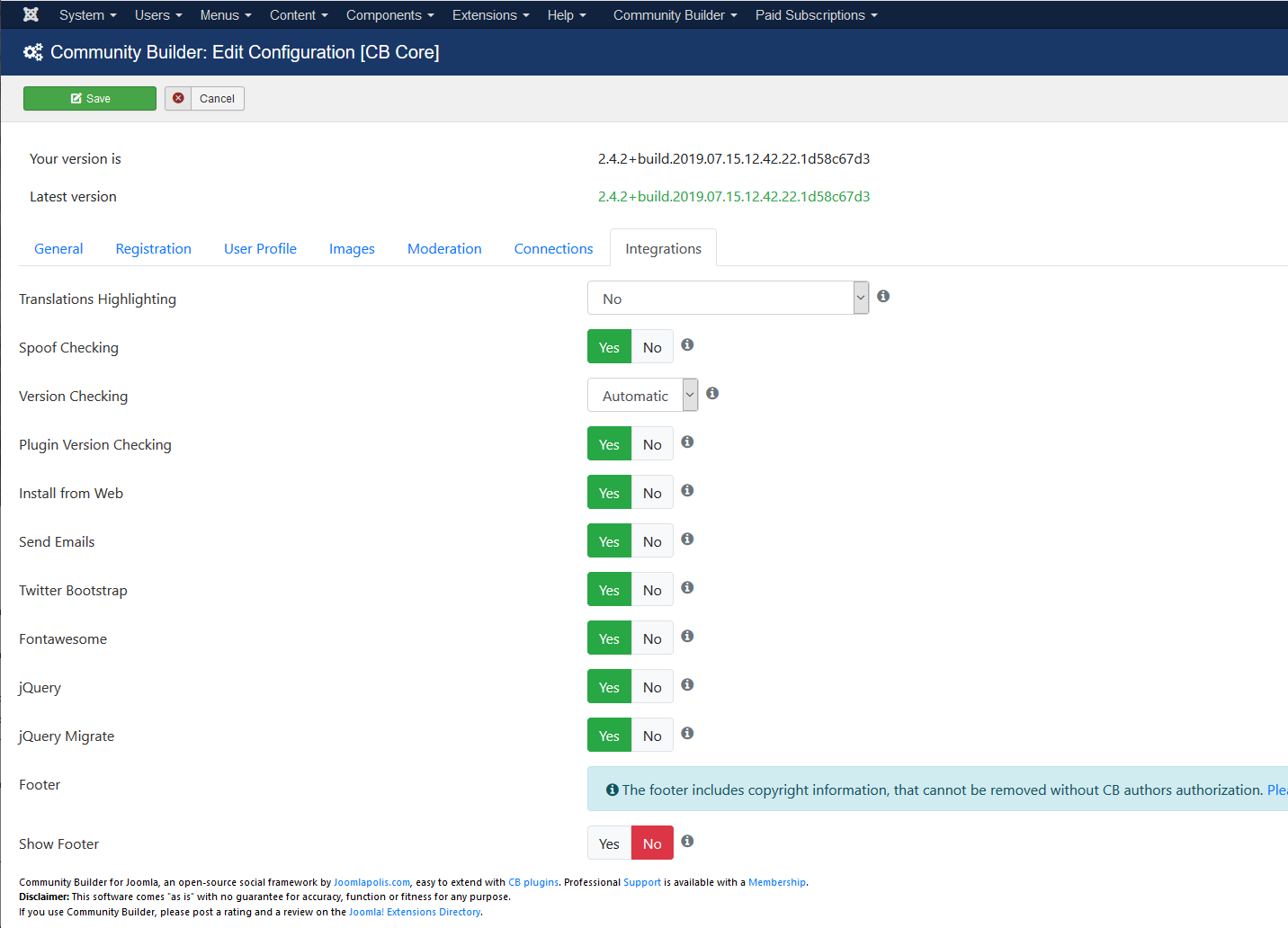Click info icon beside Show Footer
Viewport: 1288px width, 928px height.
(687, 841)
